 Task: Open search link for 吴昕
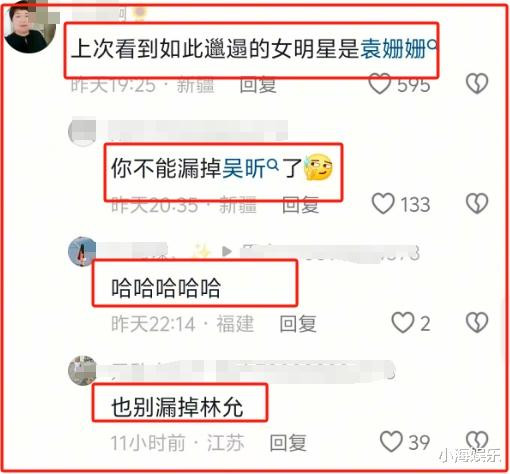pyautogui.click(x=250, y=168)
